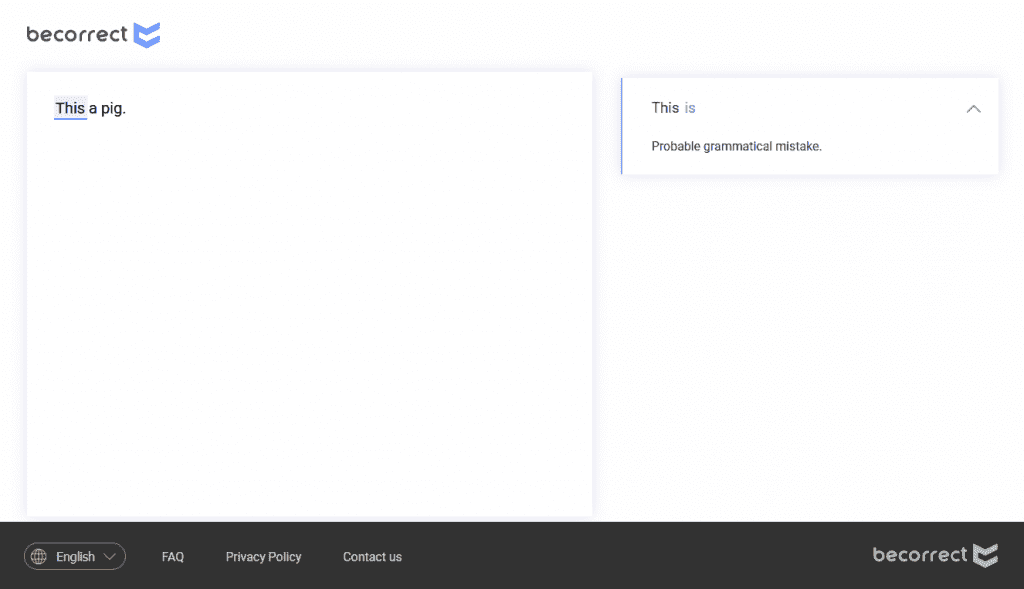Click the word "a" in the editor

tap(93, 108)
